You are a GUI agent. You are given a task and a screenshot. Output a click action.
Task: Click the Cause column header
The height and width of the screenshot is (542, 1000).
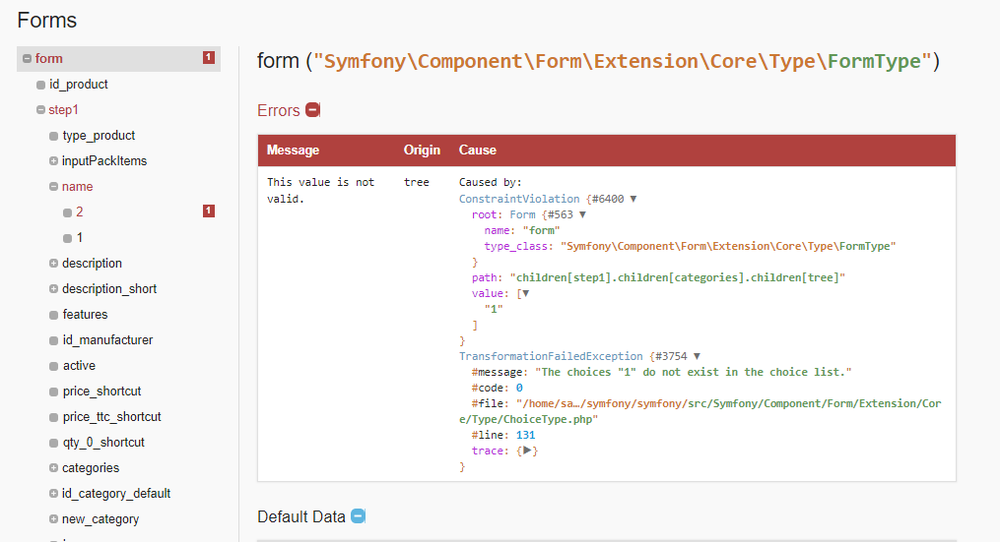click(477, 150)
